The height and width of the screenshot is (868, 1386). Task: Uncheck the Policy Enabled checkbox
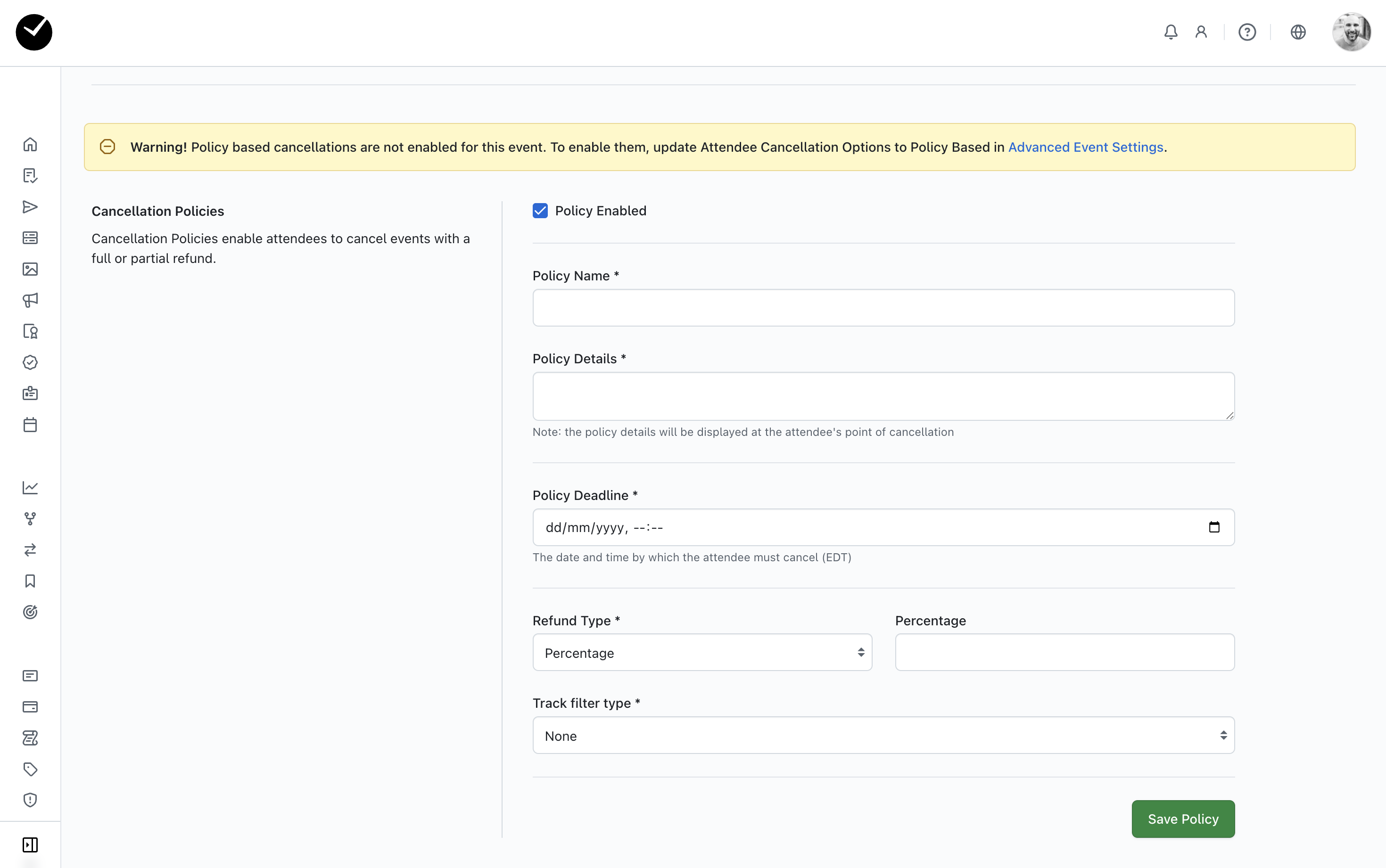(540, 211)
